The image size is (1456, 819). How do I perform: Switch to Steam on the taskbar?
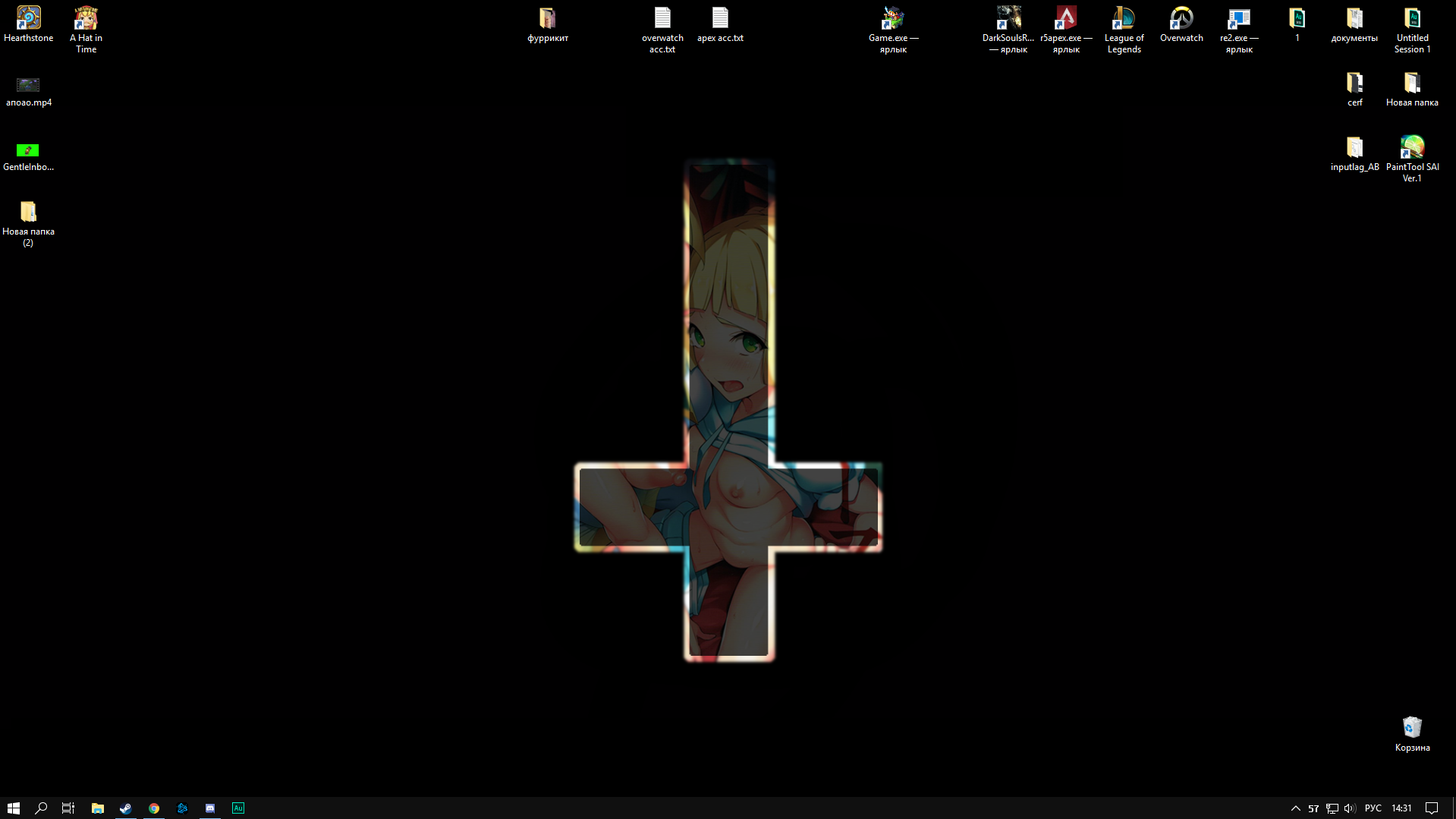tap(126, 808)
